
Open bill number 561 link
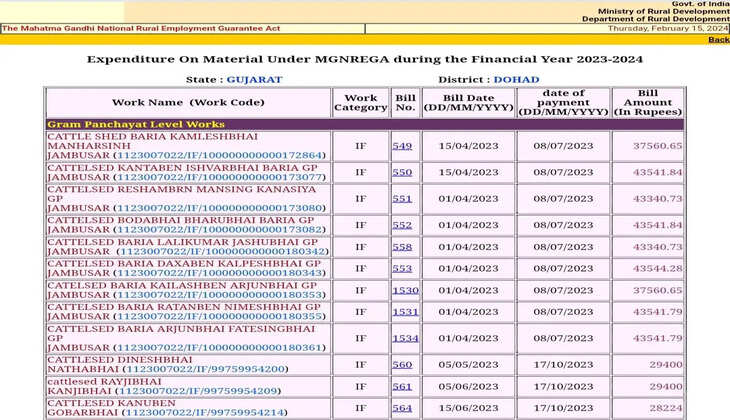(x=402, y=387)
